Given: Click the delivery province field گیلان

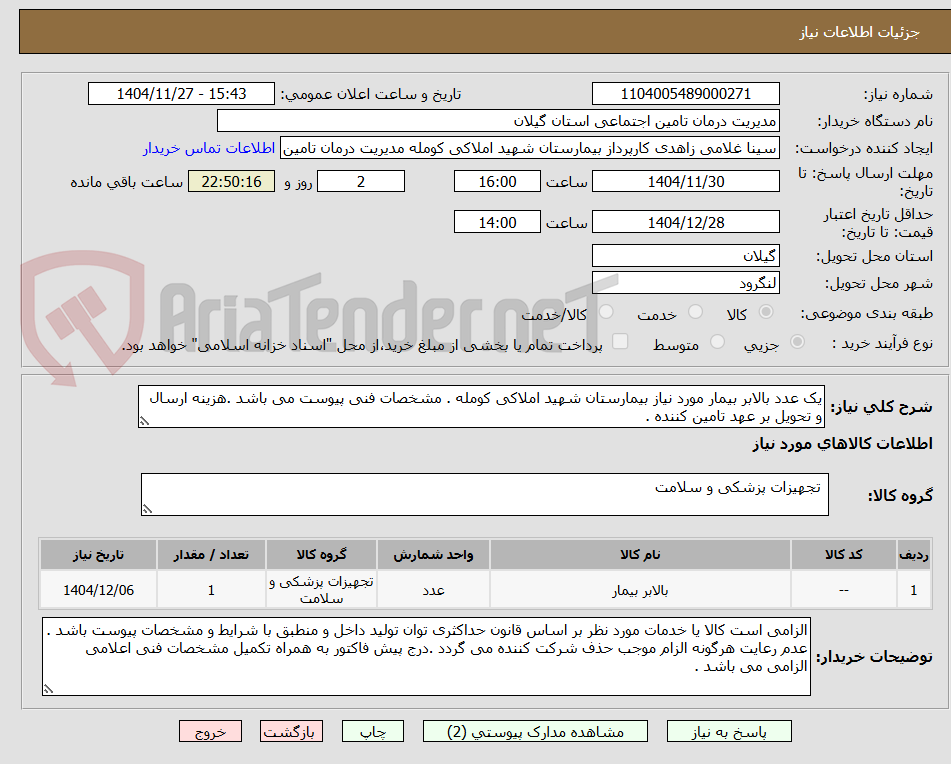Looking at the screenshot, I should (x=685, y=256).
